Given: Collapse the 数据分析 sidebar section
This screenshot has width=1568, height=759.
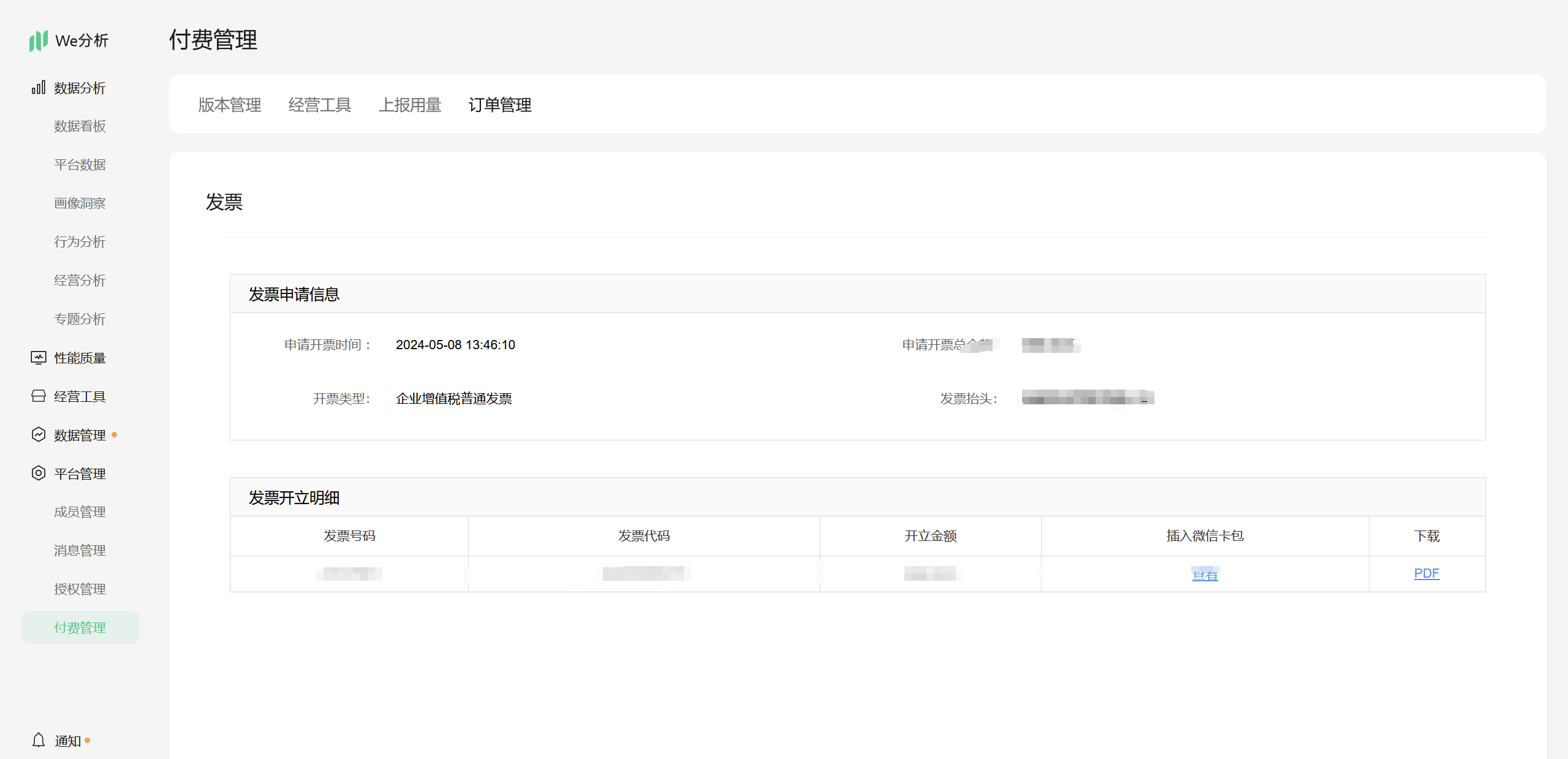Looking at the screenshot, I should (x=80, y=88).
